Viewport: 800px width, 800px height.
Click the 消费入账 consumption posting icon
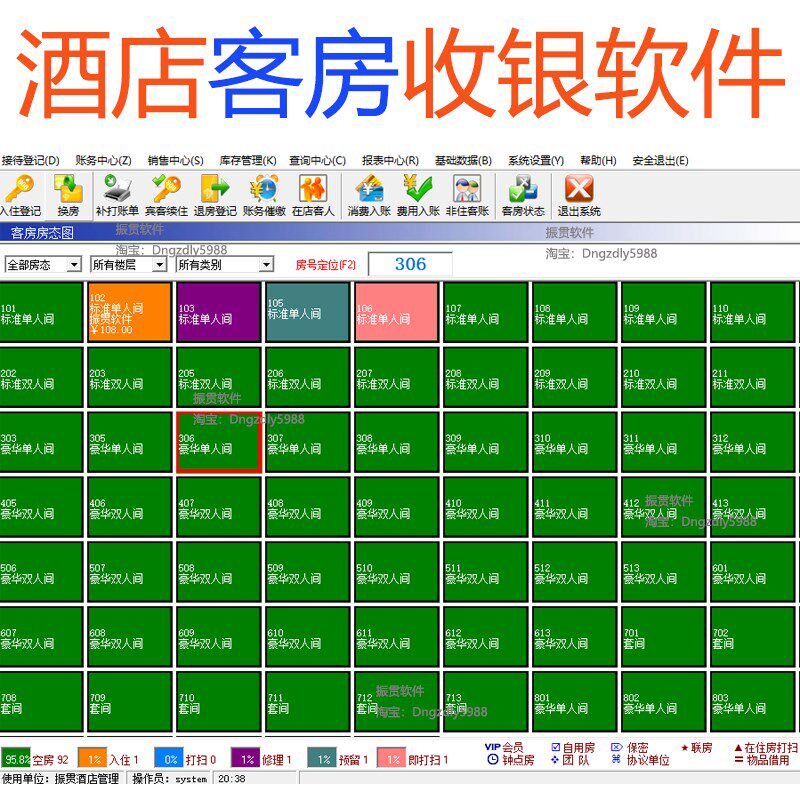(369, 193)
